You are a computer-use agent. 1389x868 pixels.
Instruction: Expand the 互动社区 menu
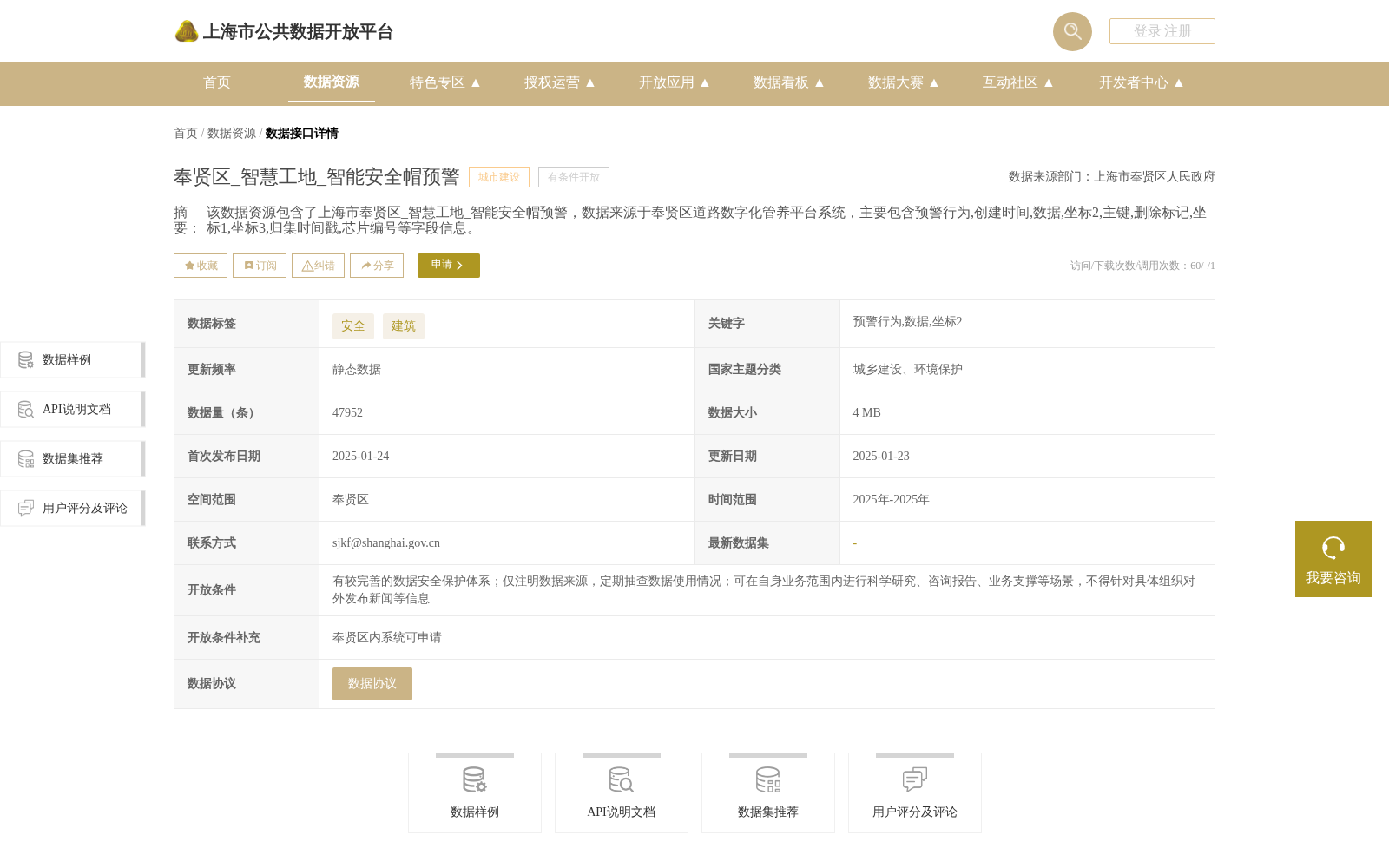[x=1018, y=82]
